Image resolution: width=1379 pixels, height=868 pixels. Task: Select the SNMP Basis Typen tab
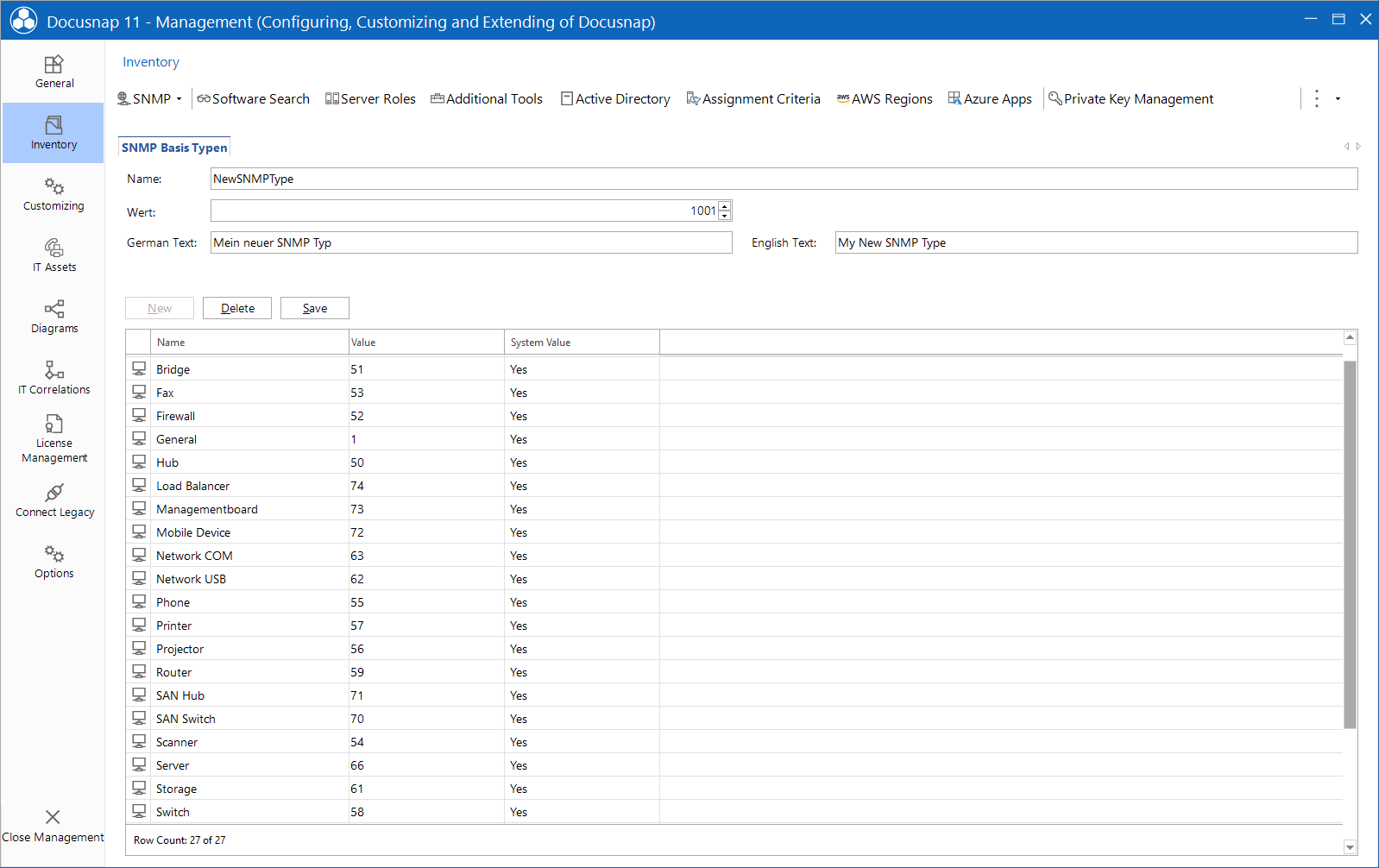tap(174, 148)
